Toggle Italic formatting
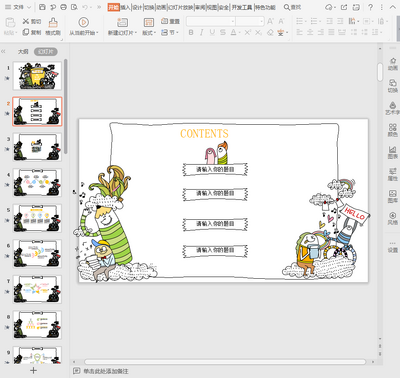The width and height of the screenshot is (400, 378). (201, 32)
